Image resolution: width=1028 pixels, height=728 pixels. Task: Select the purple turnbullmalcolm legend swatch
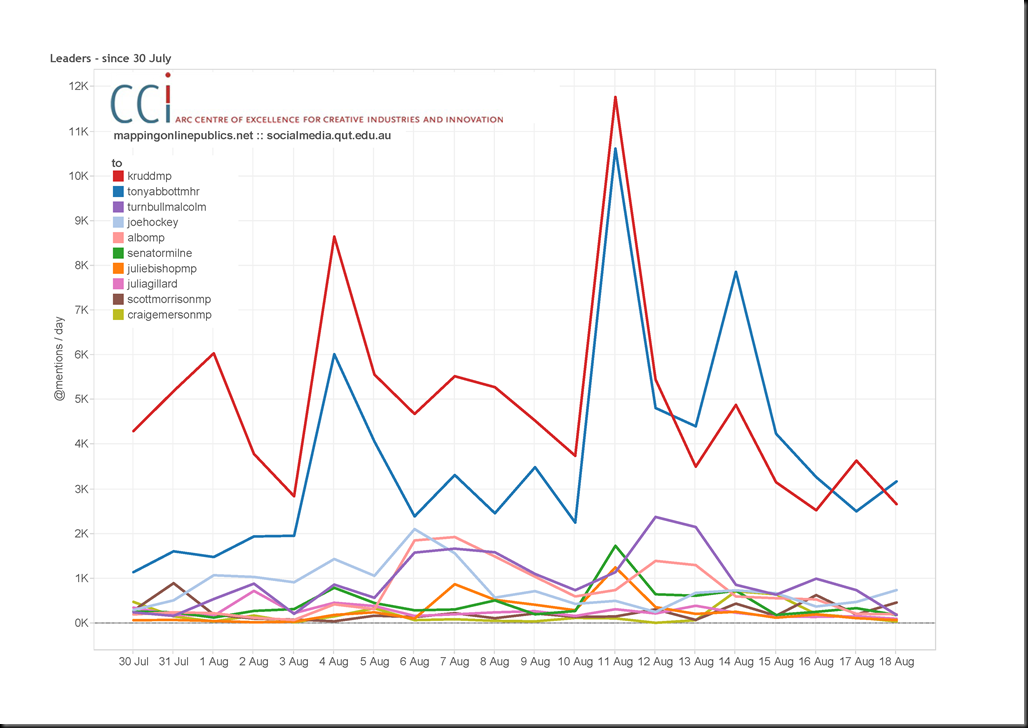(x=118, y=207)
